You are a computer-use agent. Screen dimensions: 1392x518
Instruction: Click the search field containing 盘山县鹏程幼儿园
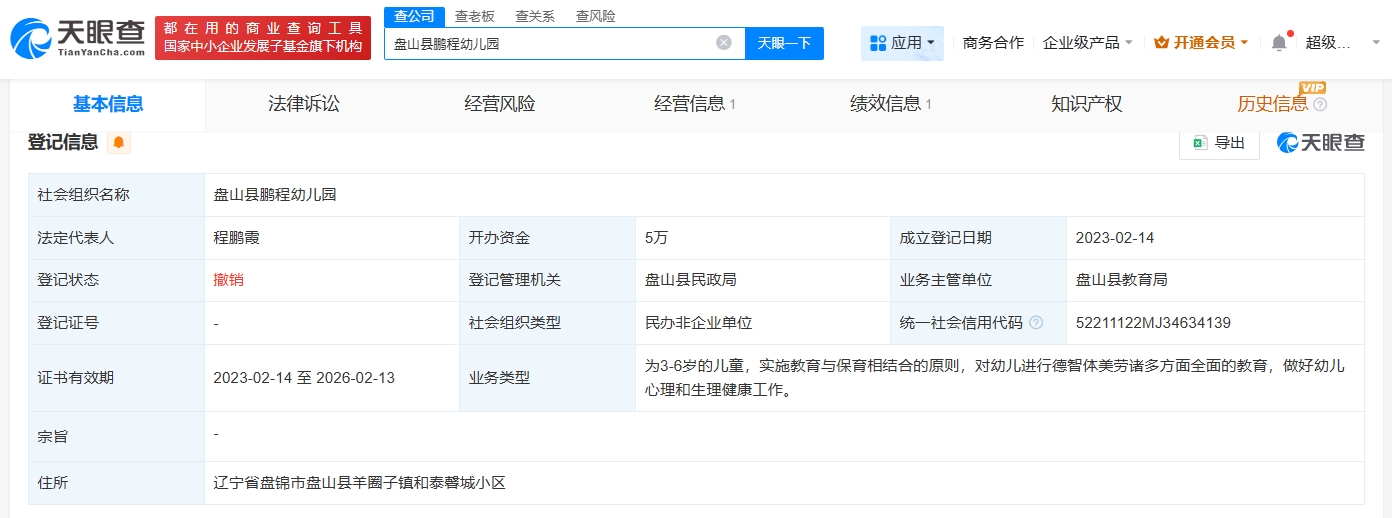(x=550, y=44)
